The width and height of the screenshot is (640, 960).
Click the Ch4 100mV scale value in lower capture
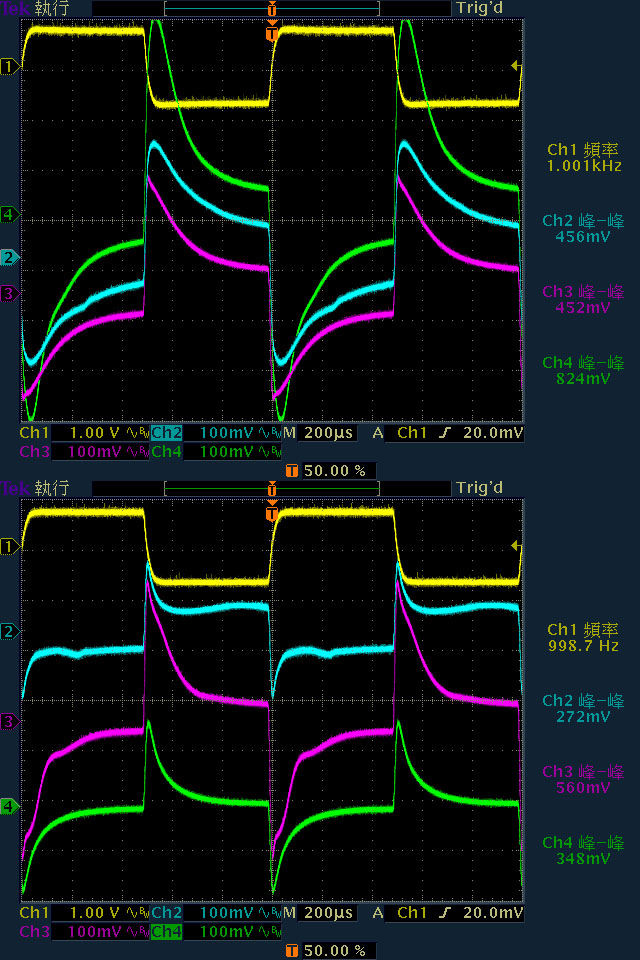coord(226,931)
